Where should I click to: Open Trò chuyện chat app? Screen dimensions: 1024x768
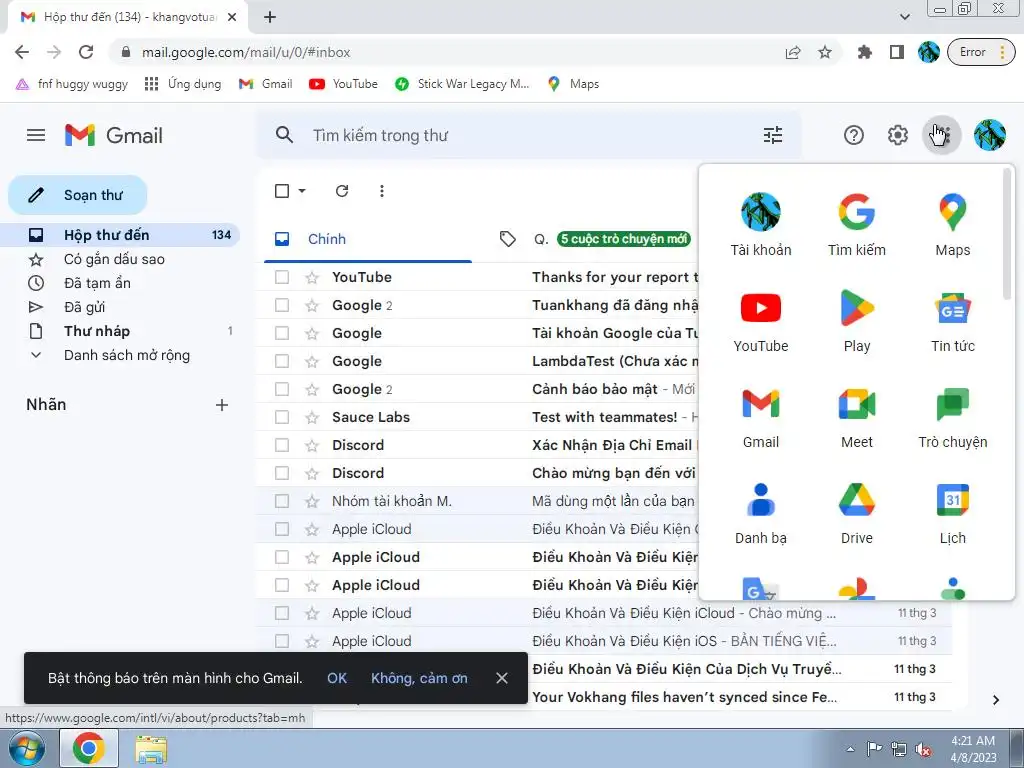click(952, 417)
